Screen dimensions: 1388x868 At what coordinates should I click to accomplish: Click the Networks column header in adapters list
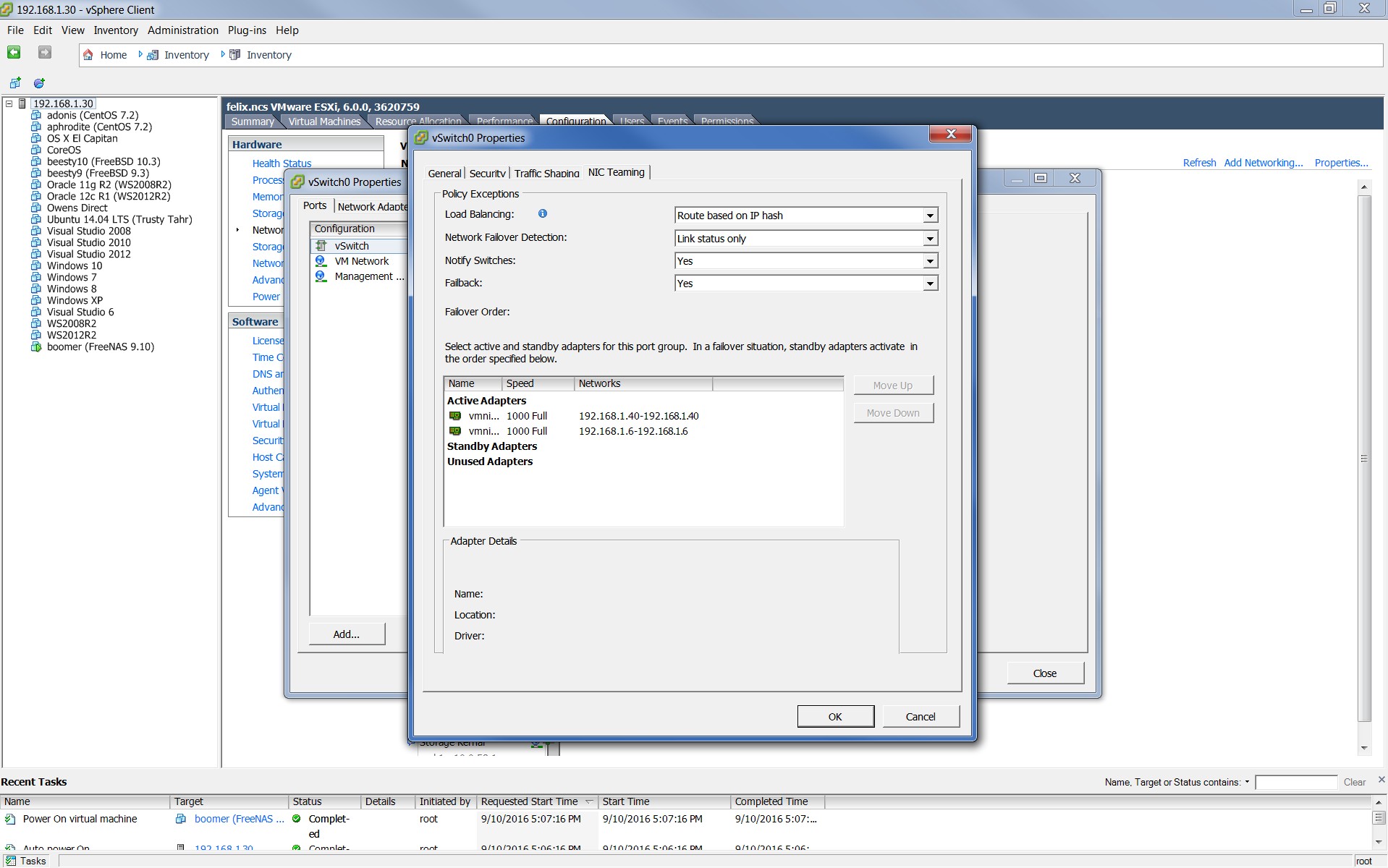point(643,383)
